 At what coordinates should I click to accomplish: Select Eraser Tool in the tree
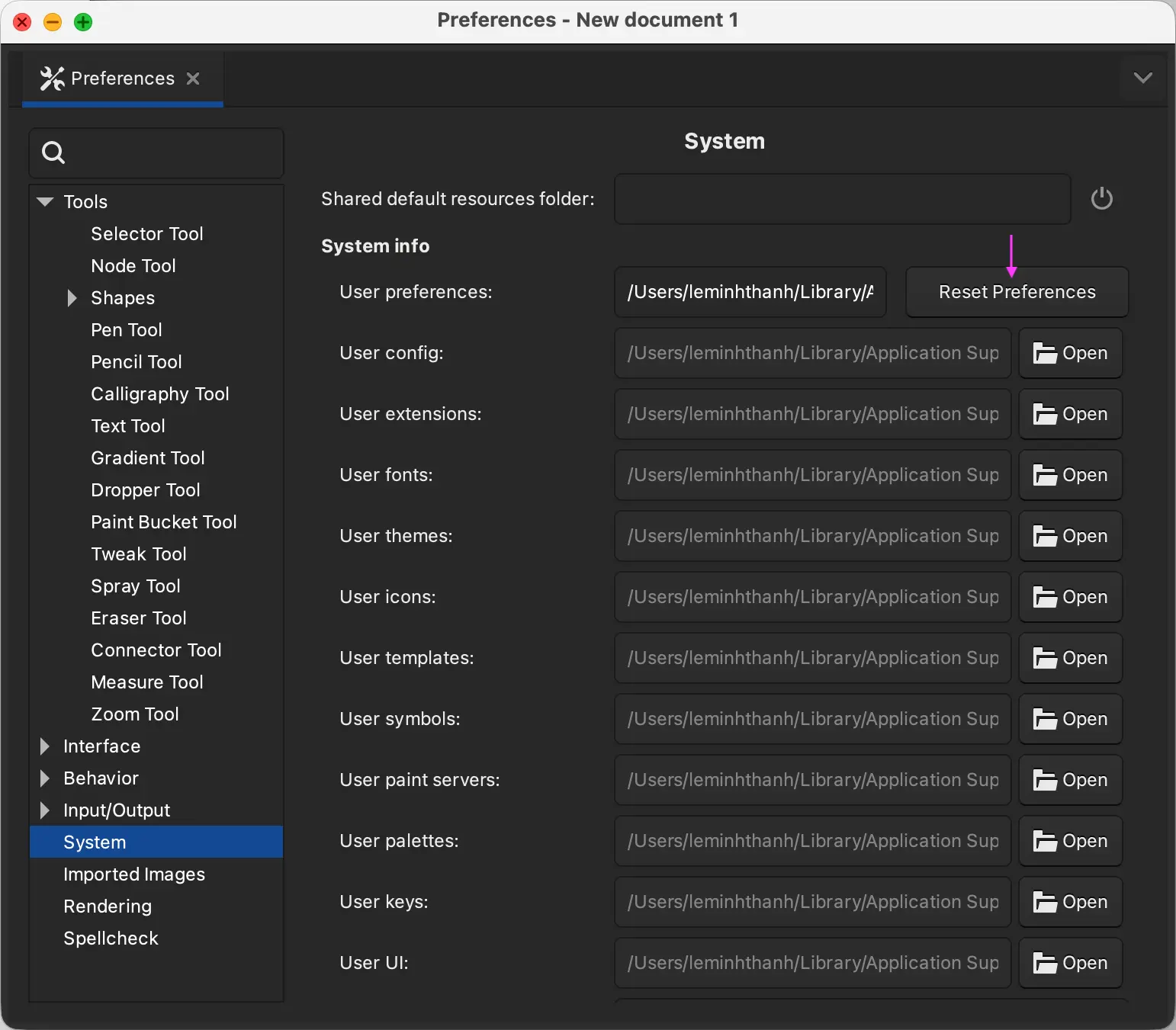point(139,618)
